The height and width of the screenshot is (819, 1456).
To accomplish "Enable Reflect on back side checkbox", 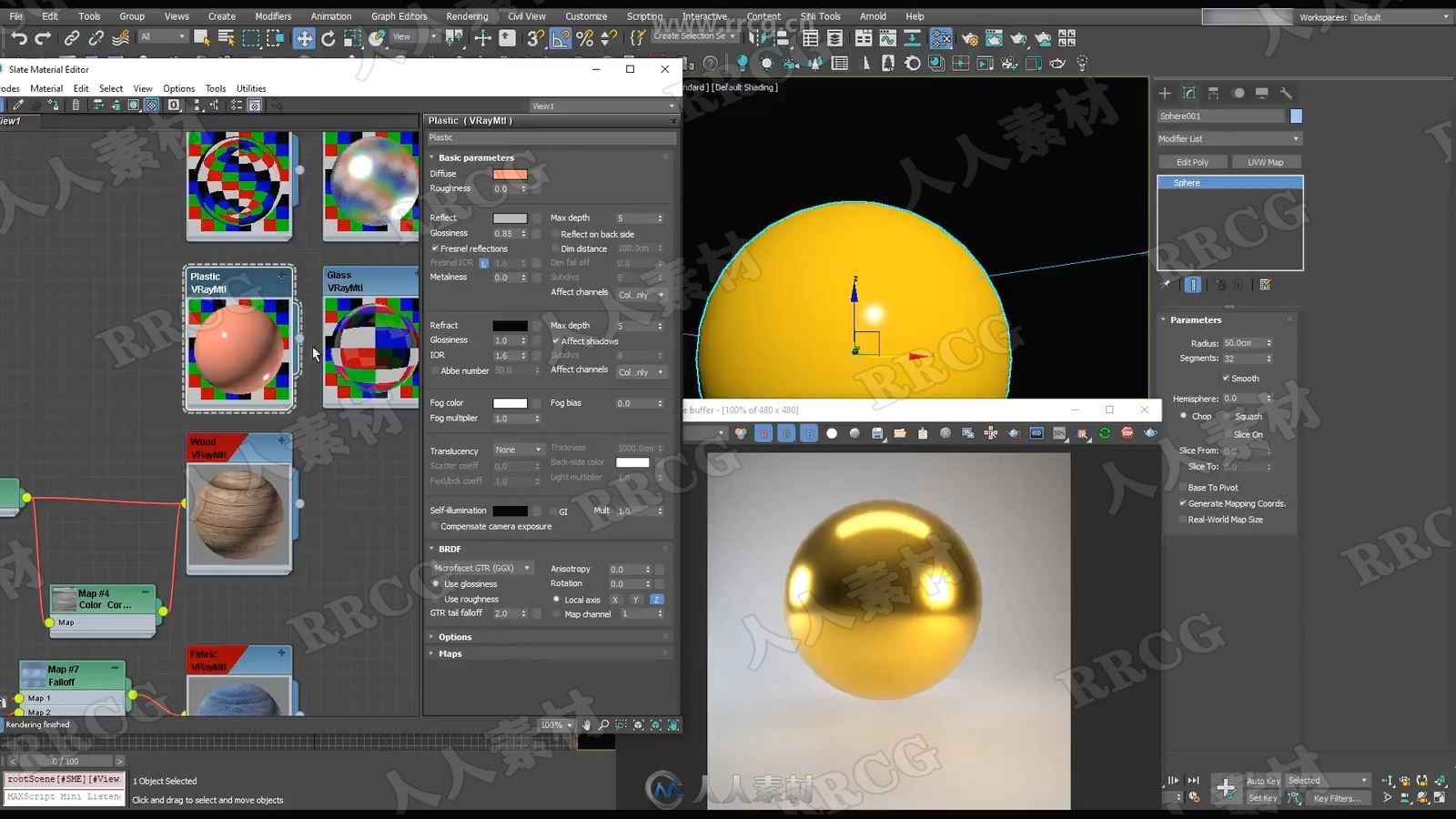I will (x=556, y=234).
